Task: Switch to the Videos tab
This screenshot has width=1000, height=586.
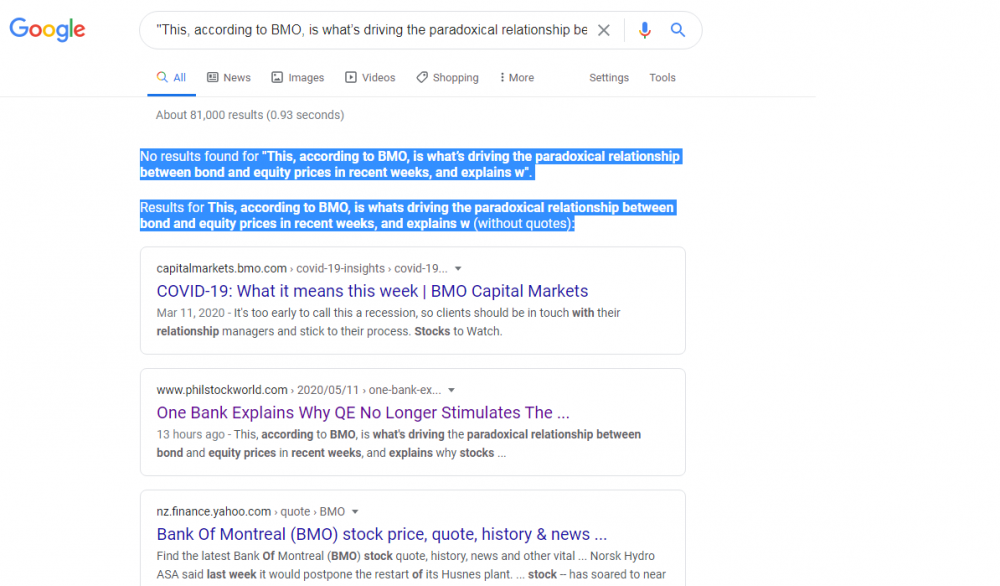Action: (371, 78)
